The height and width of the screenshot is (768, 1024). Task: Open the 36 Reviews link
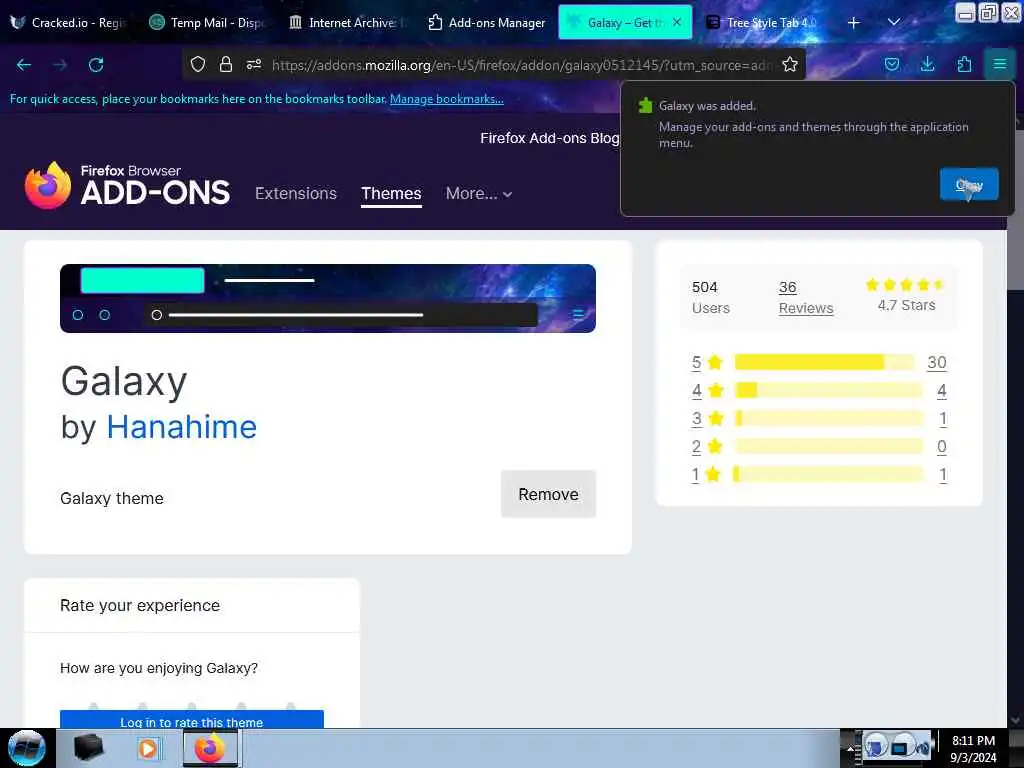(806, 298)
